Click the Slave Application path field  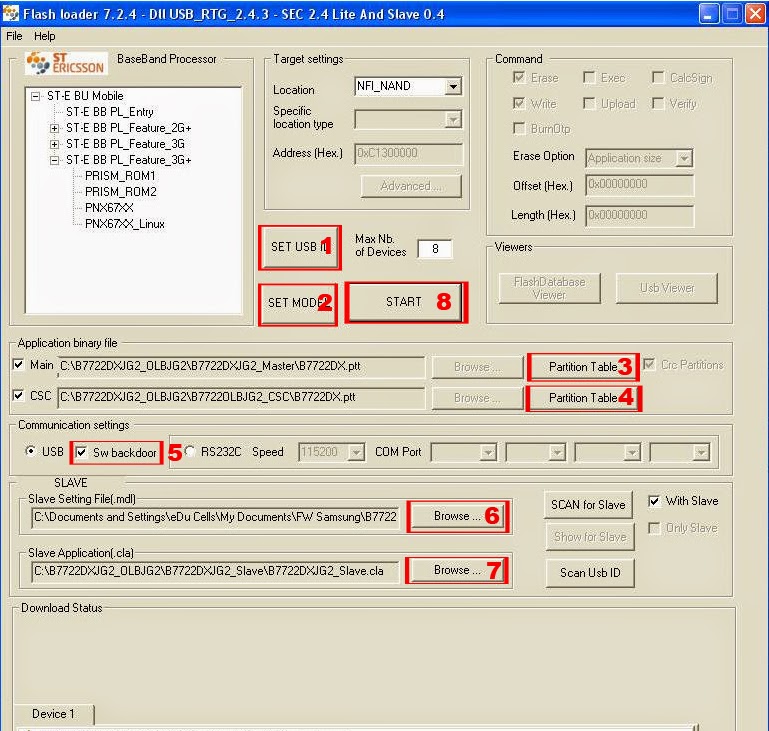click(215, 572)
